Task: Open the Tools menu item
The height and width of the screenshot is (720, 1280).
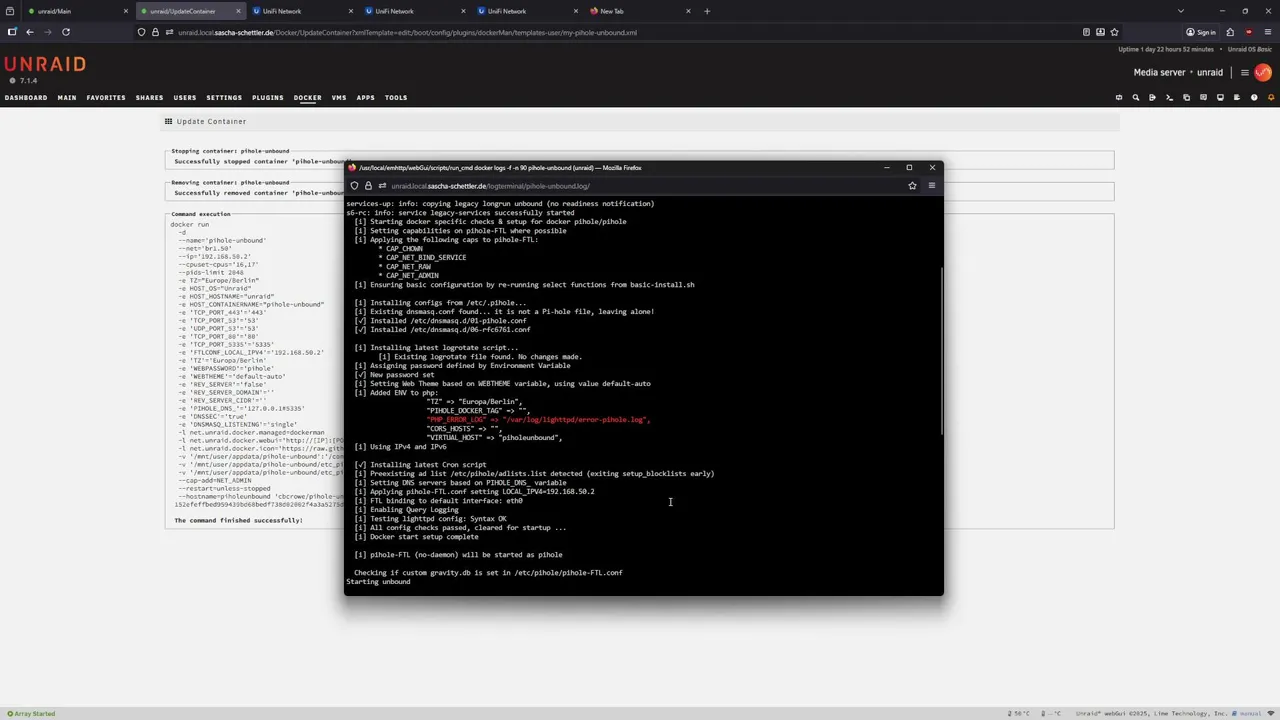Action: [x=396, y=98]
